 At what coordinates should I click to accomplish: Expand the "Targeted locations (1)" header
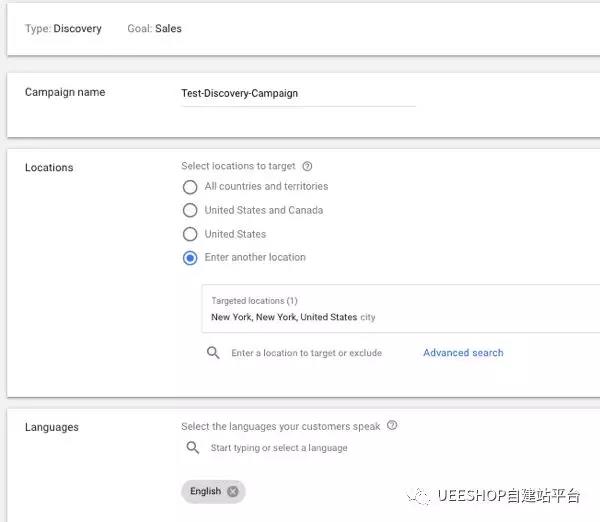pyautogui.click(x=254, y=301)
